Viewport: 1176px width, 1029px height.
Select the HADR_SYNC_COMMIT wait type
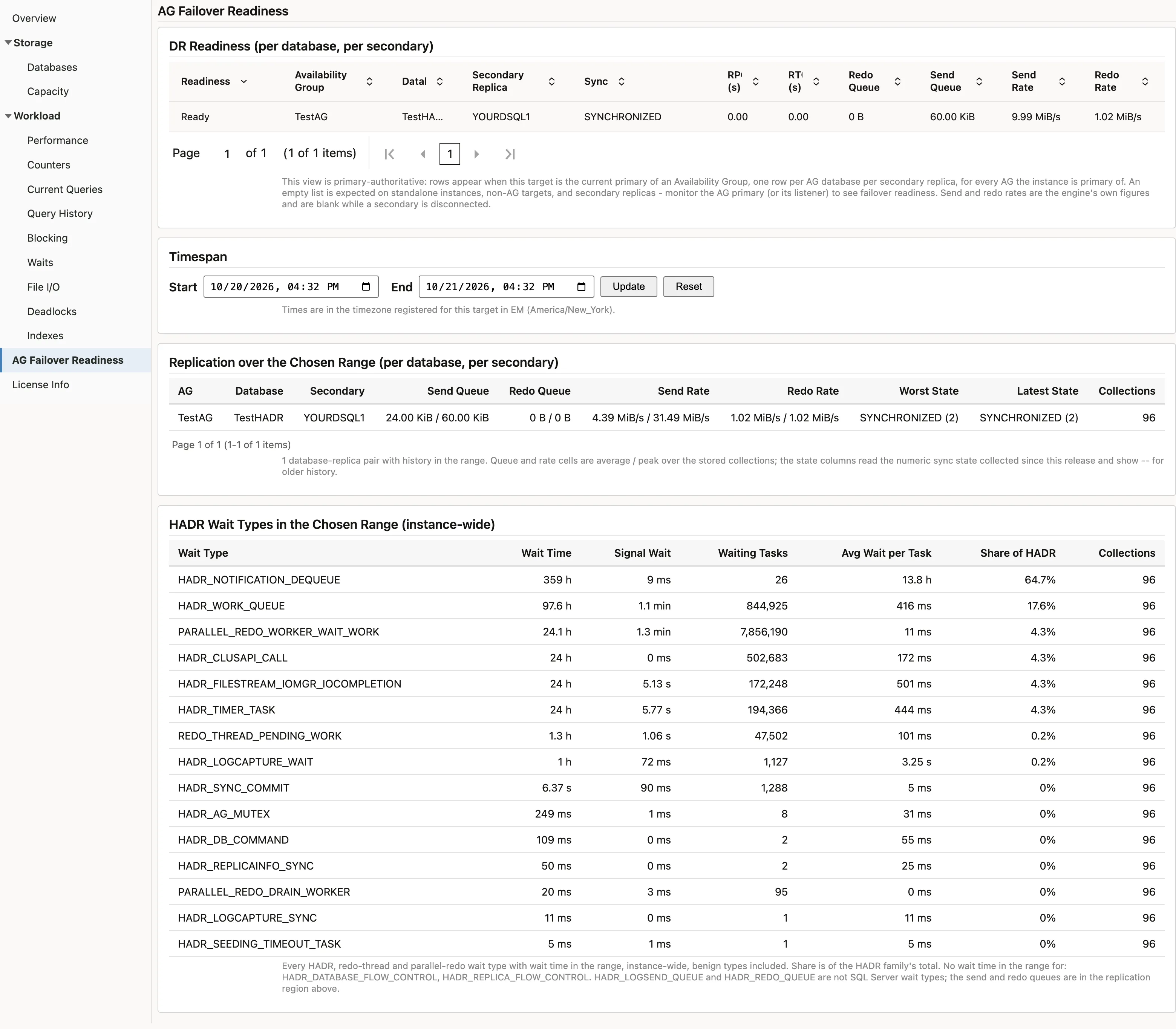click(x=233, y=788)
